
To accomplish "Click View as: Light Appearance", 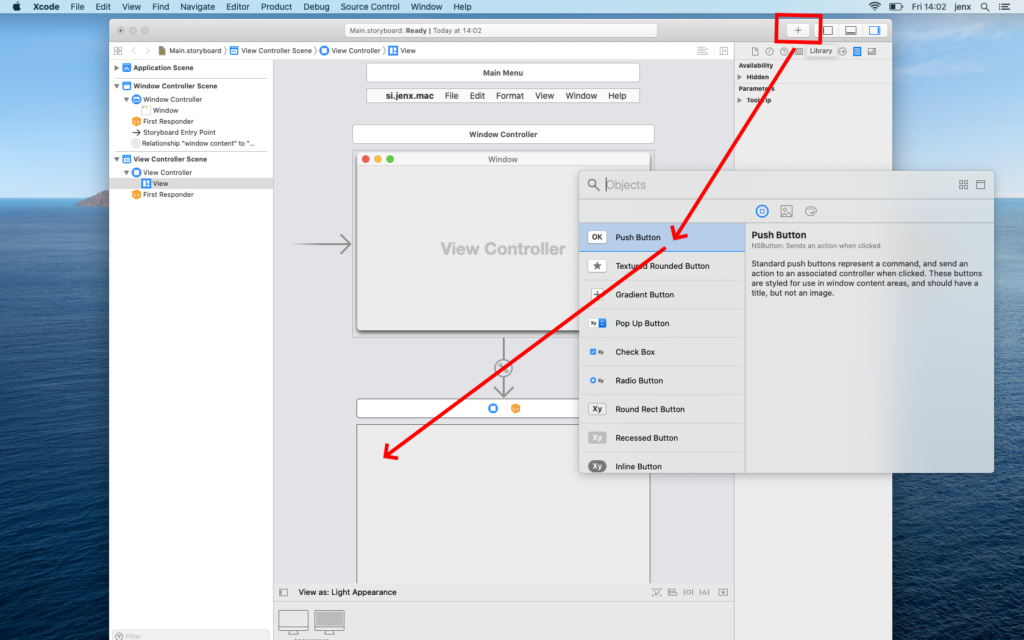I will pos(347,592).
